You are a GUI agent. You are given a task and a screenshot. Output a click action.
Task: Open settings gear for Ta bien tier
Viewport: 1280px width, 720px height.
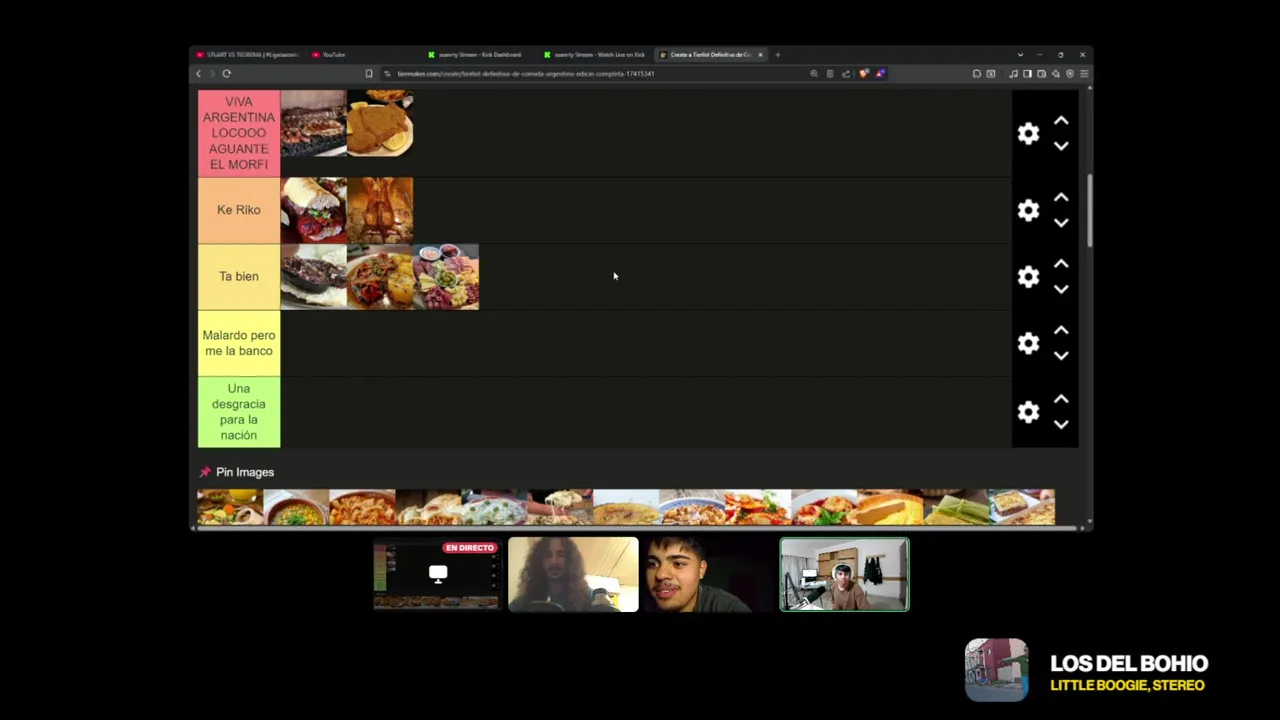click(x=1028, y=277)
